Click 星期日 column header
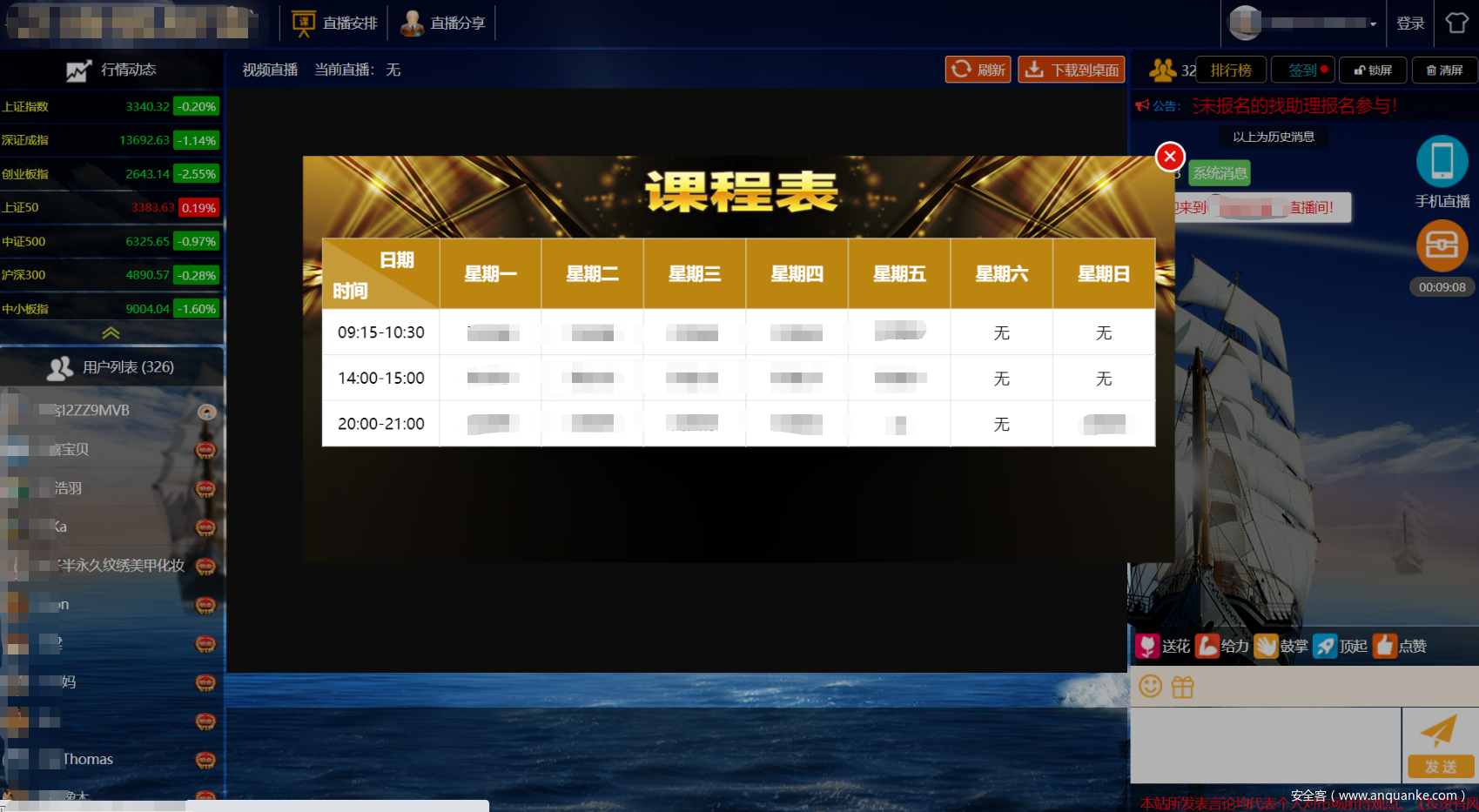The width and height of the screenshot is (1479, 812). 1104,274
